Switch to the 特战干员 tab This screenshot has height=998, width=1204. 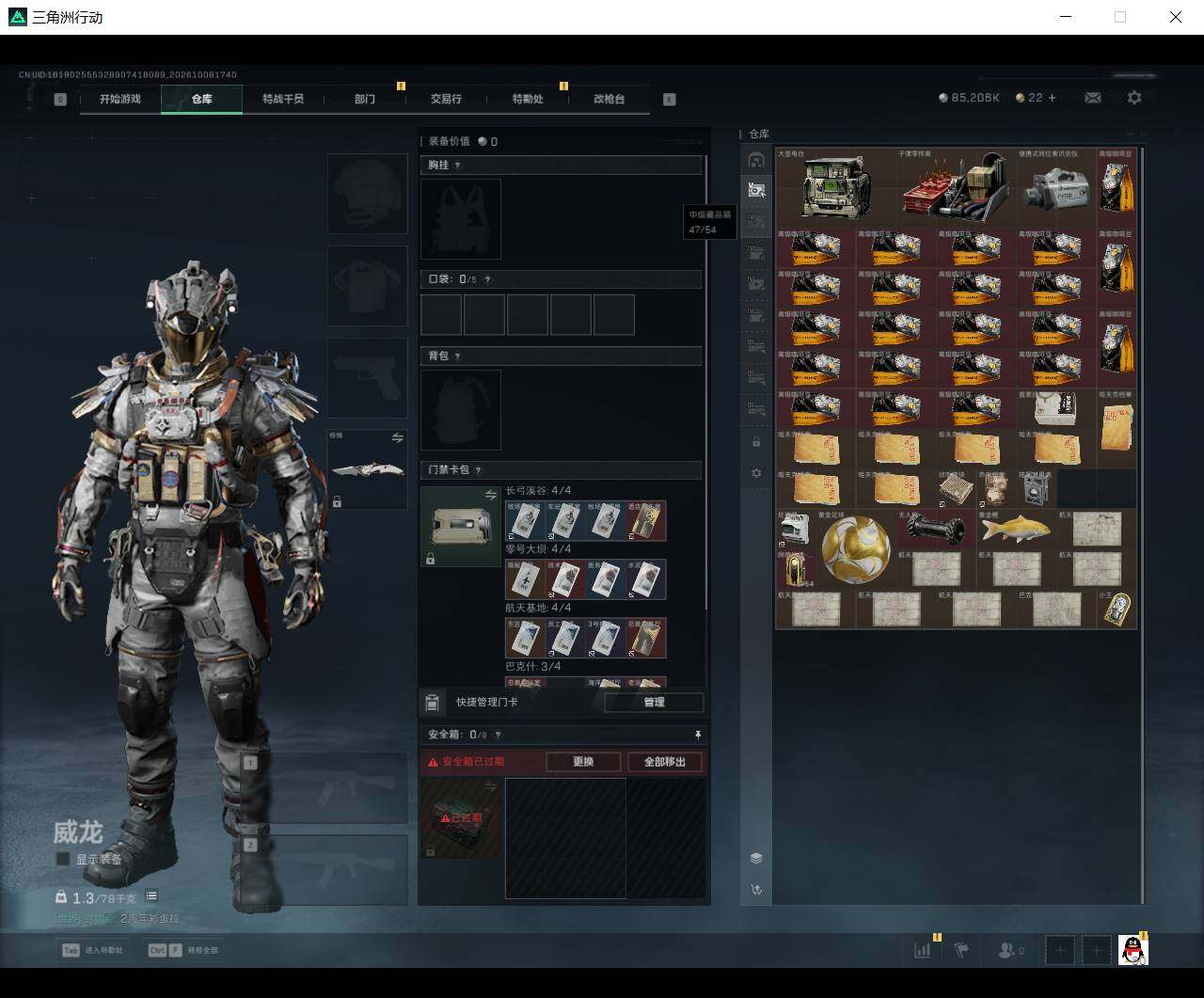283,99
